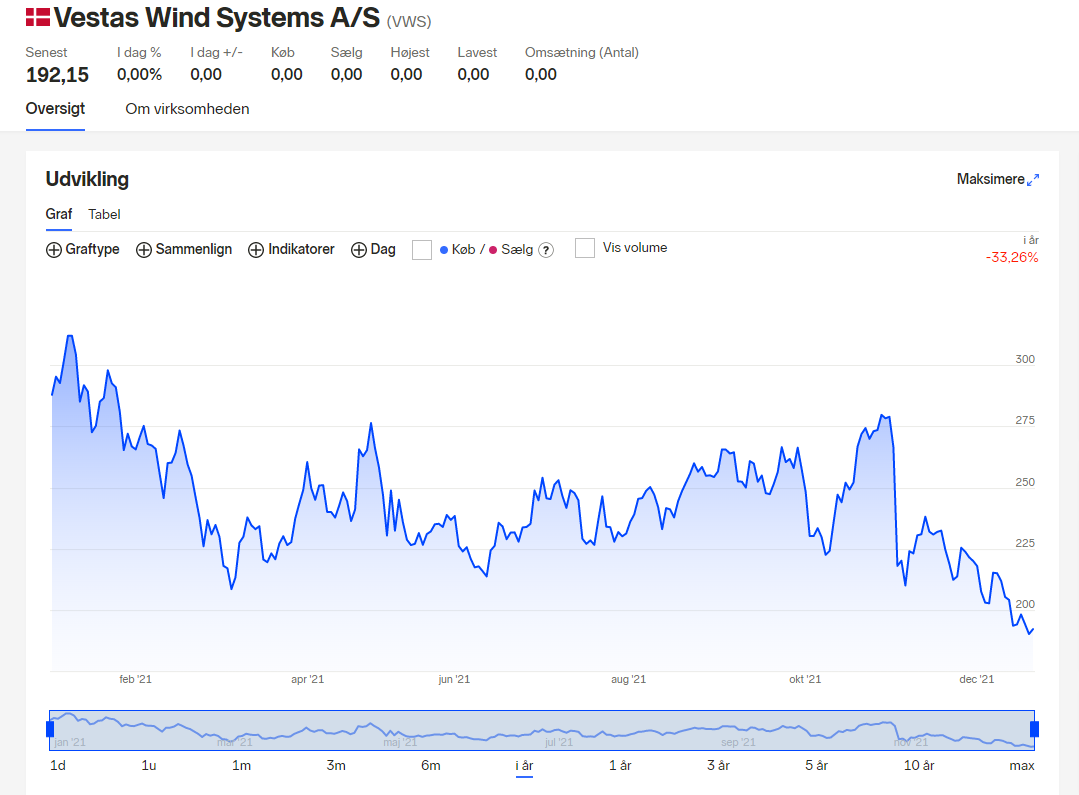Switch to Om virksomheden tab
The height and width of the screenshot is (795, 1079).
[187, 109]
